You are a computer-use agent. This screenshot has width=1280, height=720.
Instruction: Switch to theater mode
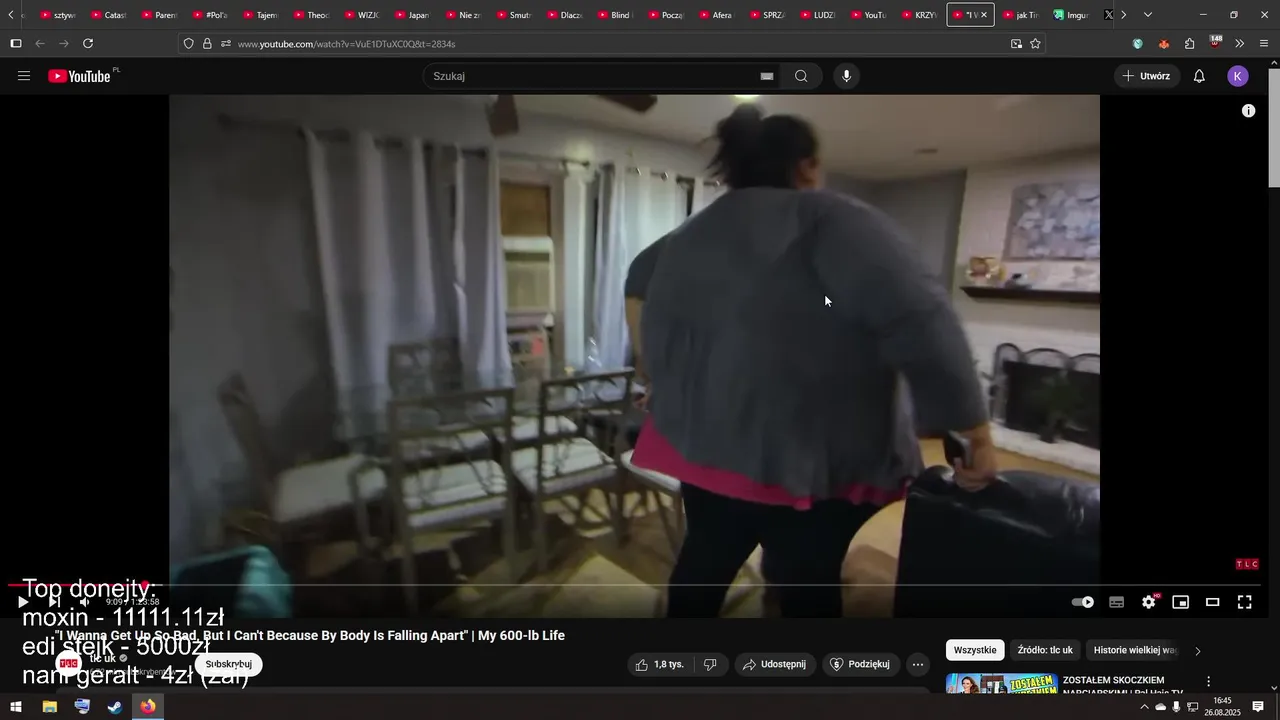pos(1213,602)
